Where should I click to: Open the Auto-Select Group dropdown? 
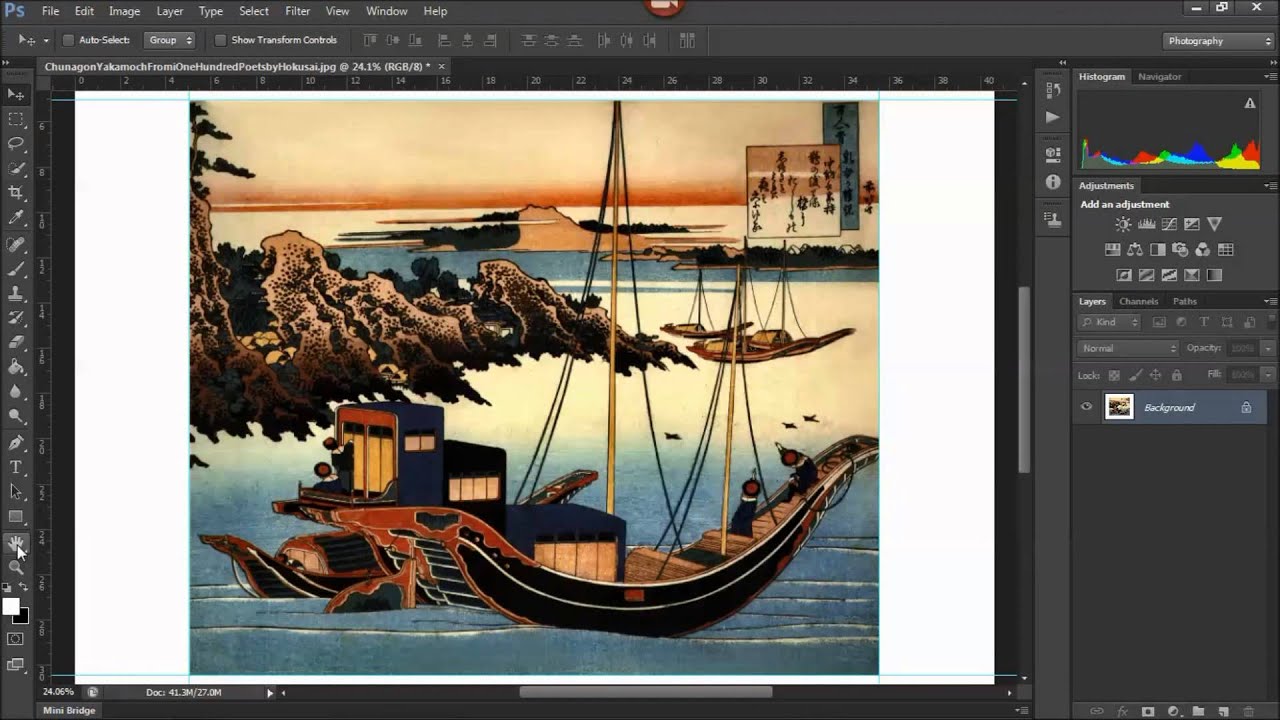tap(170, 40)
